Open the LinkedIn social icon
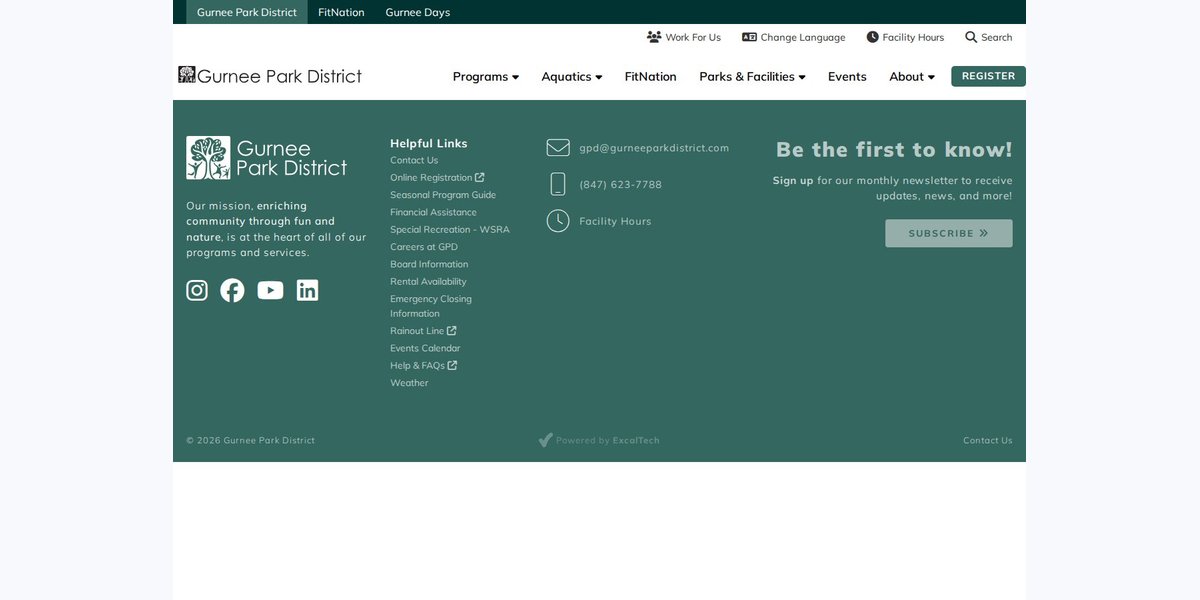The width and height of the screenshot is (1200, 600). tap(307, 290)
